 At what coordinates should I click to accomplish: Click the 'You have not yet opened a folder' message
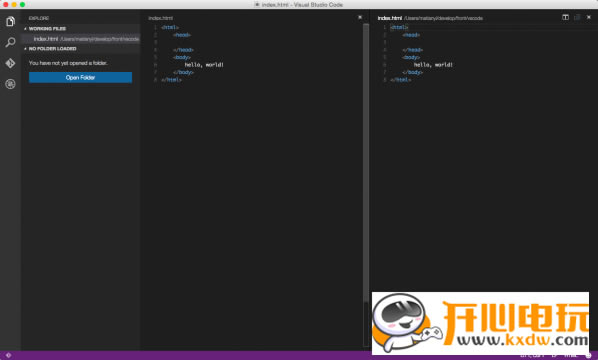pos(68,63)
